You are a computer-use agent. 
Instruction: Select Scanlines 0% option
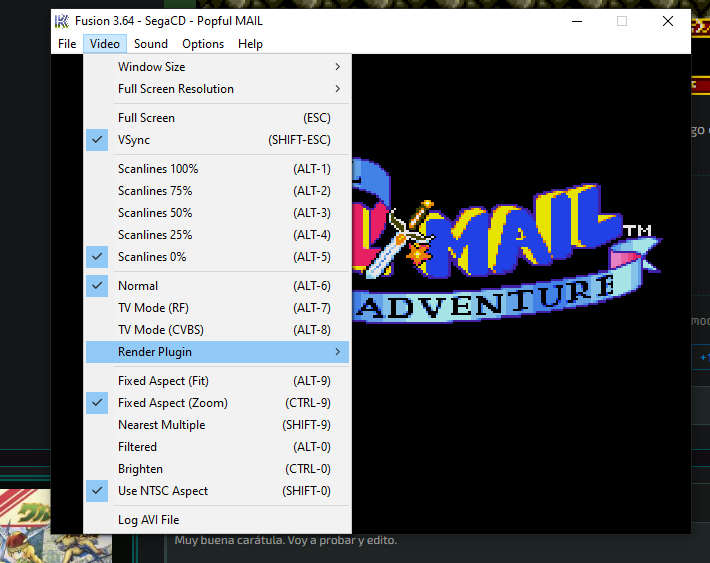(217, 257)
